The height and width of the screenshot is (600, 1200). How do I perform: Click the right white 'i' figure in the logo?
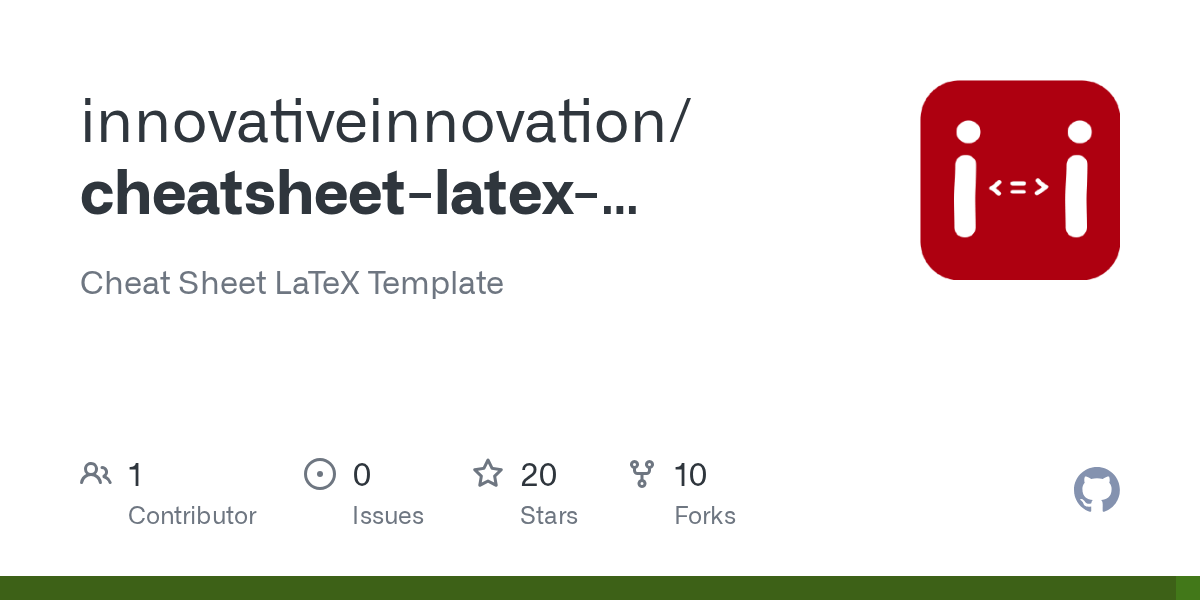[1077, 180]
